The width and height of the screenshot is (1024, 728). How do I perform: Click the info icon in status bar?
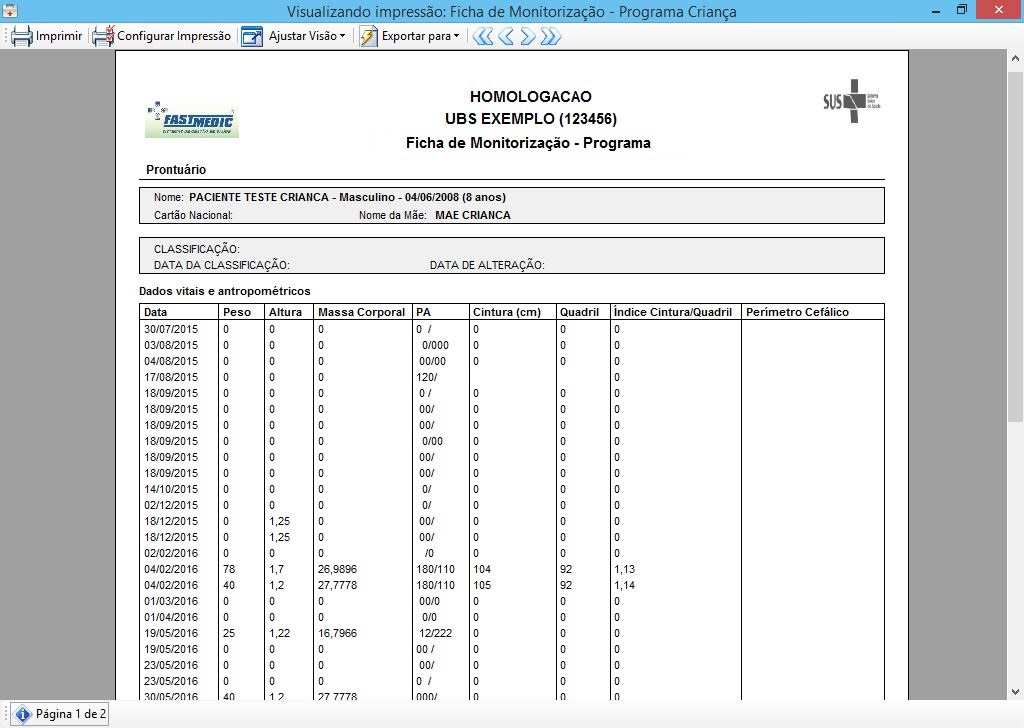pos(22,714)
